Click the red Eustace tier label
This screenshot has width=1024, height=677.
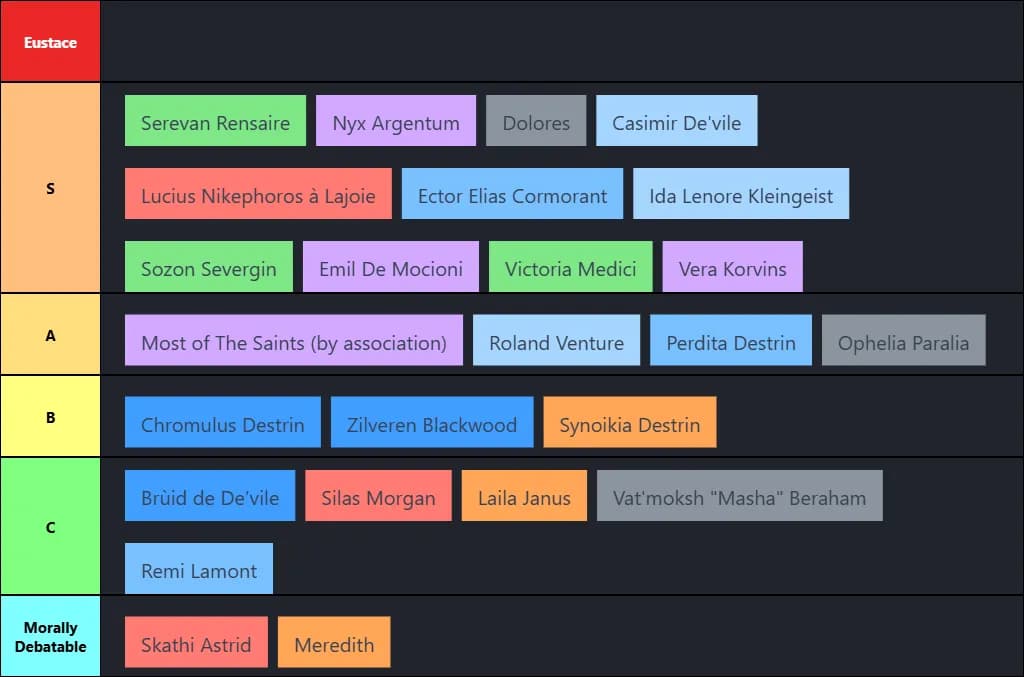point(50,42)
